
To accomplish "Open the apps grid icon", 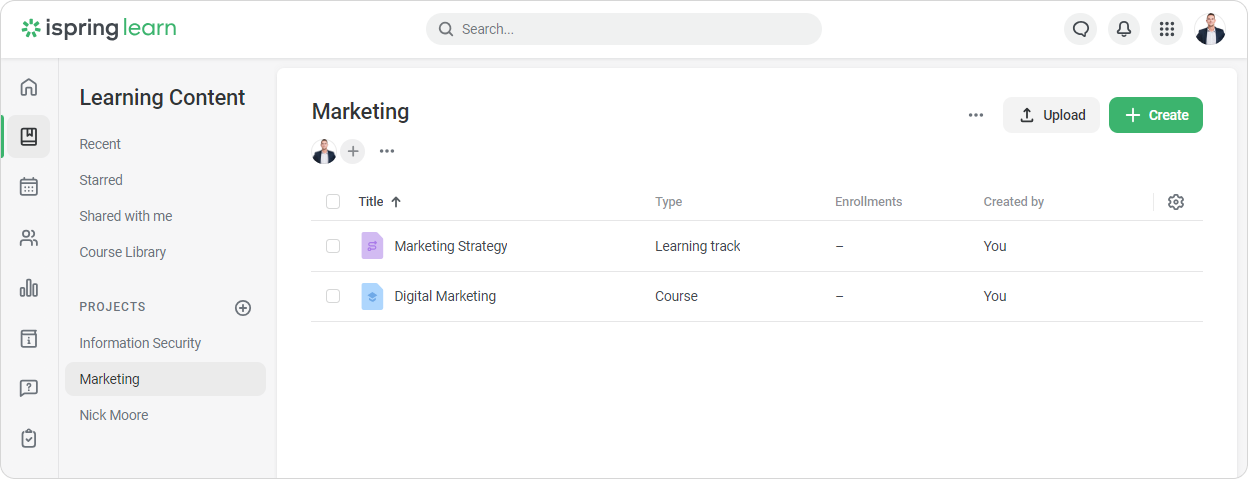I will (x=1166, y=29).
